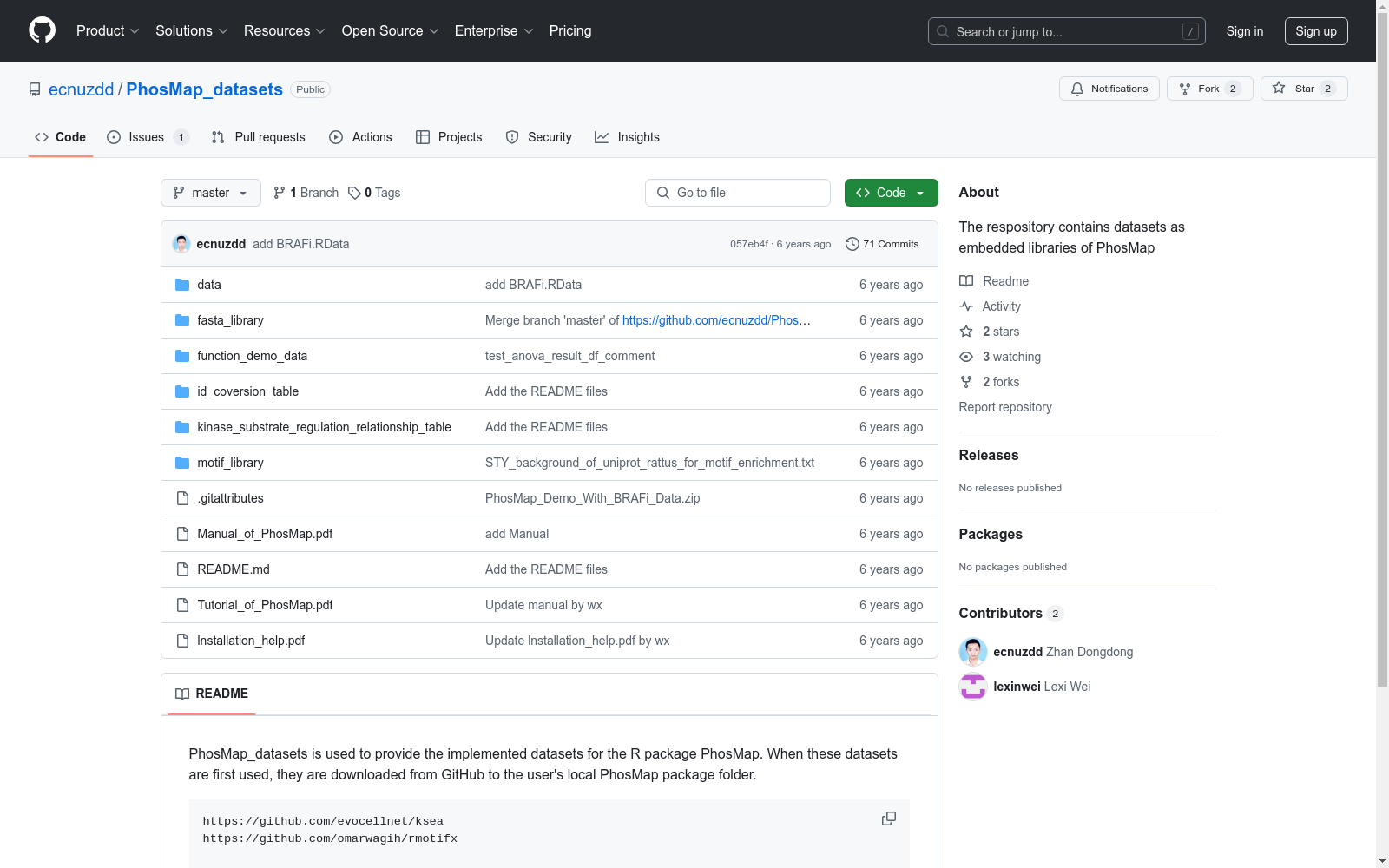Viewport: 1389px width, 868px height.
Task: Click the Contributors heading link
Action: [x=1011, y=613]
